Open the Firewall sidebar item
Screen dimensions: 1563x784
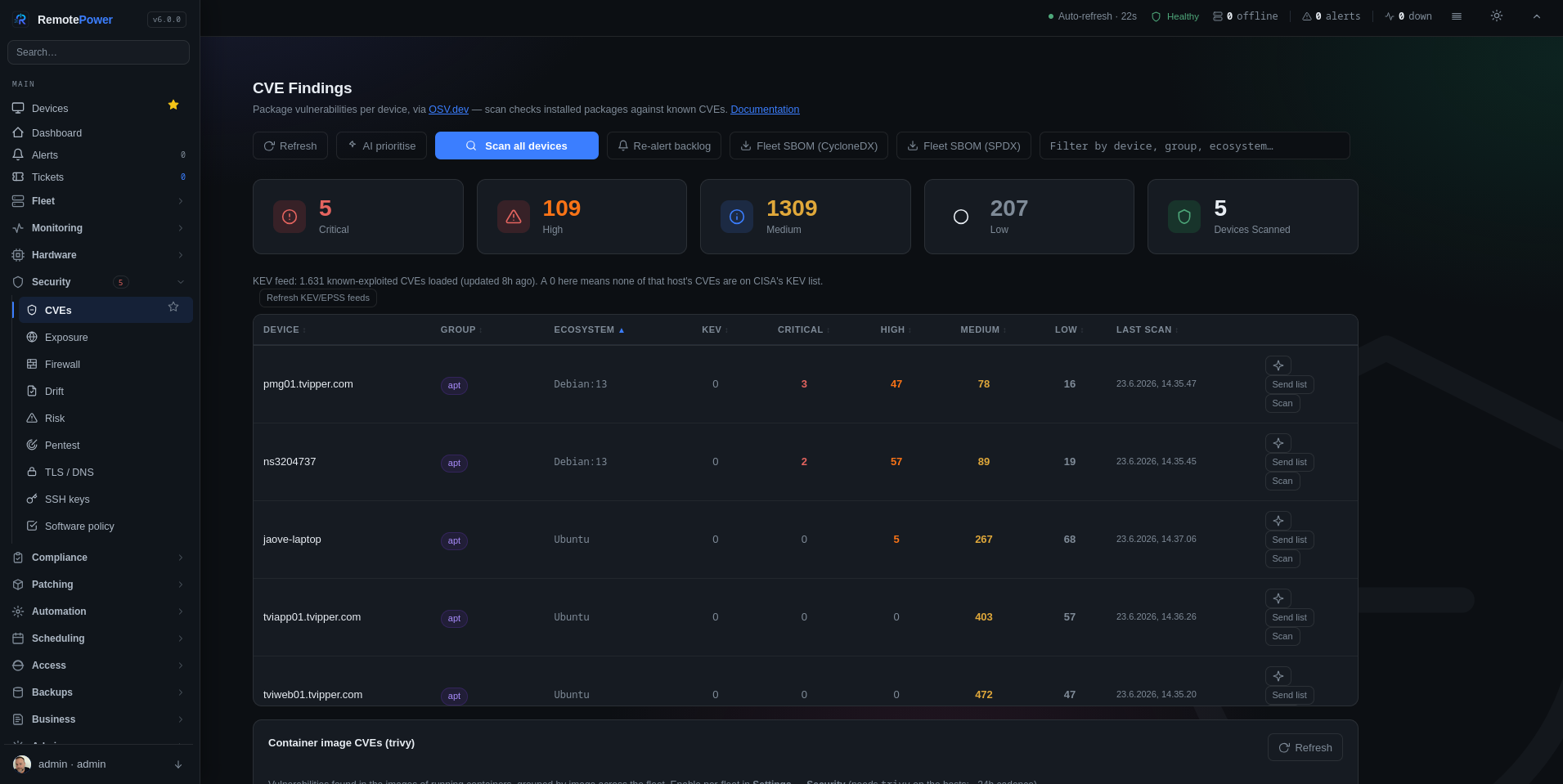(106, 365)
